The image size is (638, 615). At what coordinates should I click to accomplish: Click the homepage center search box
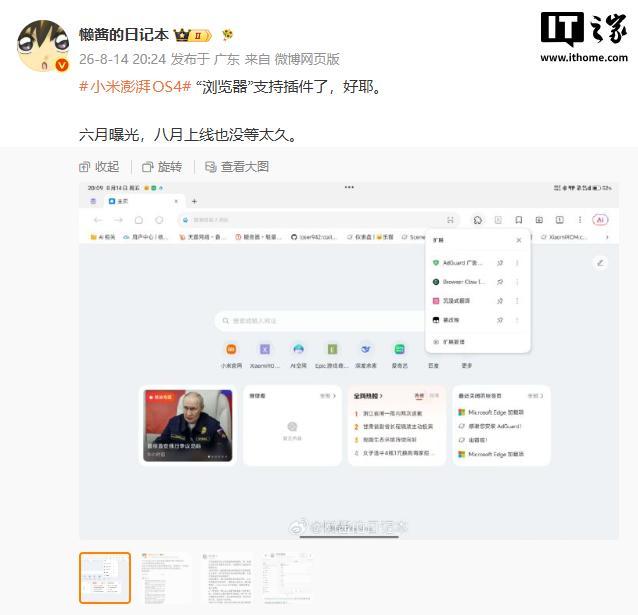click(319, 321)
